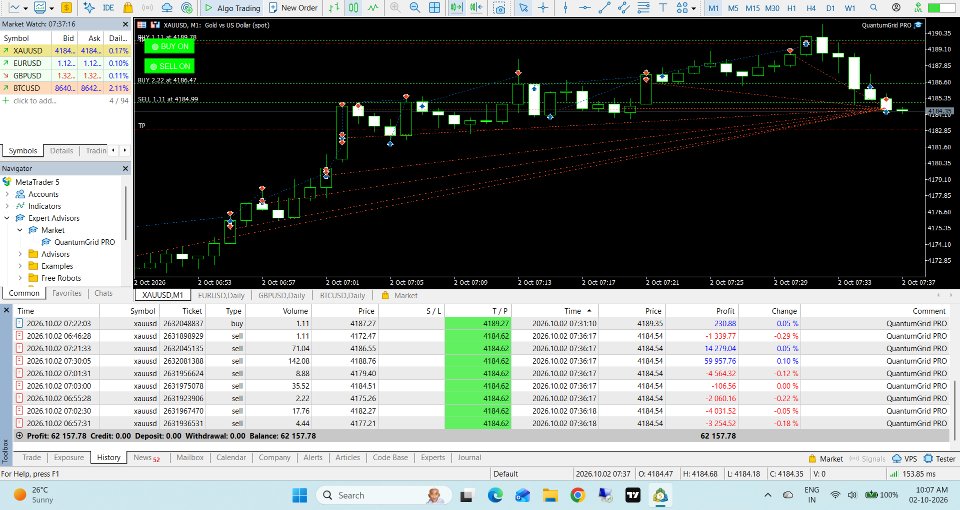Open the VPS link in status bar
960x510 pixels.
tap(905, 459)
